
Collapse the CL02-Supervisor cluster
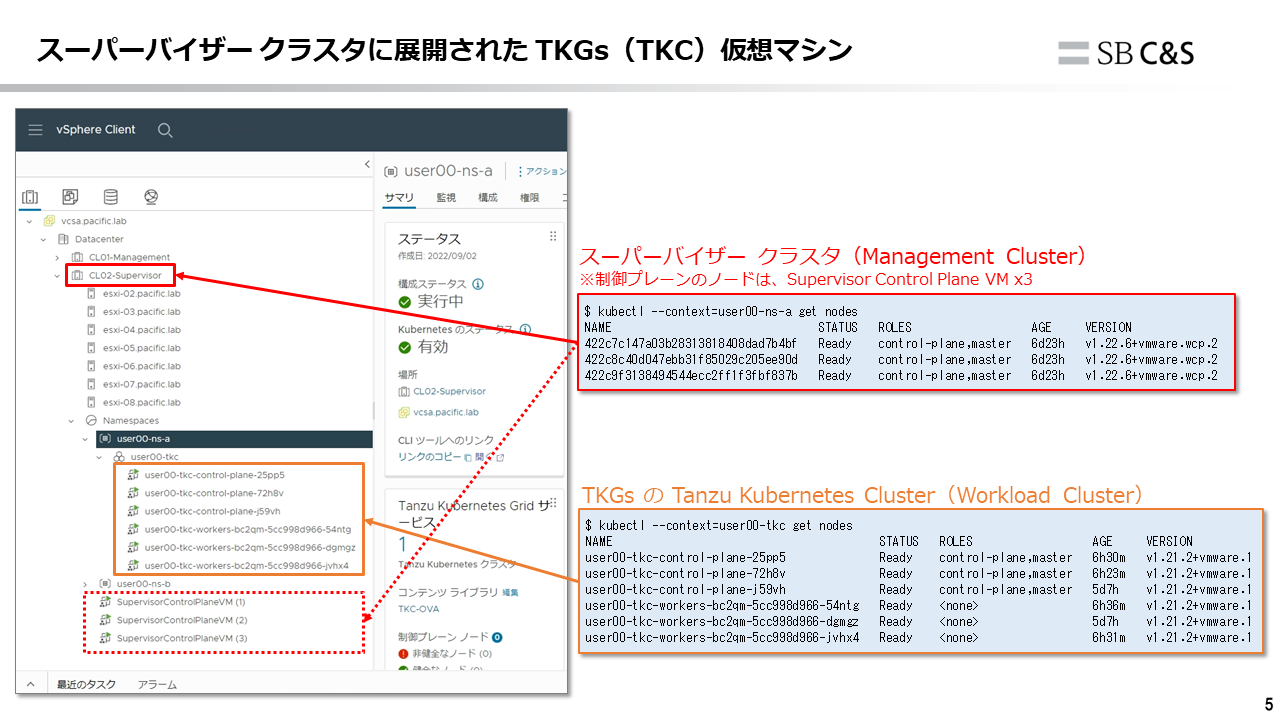coord(57,275)
